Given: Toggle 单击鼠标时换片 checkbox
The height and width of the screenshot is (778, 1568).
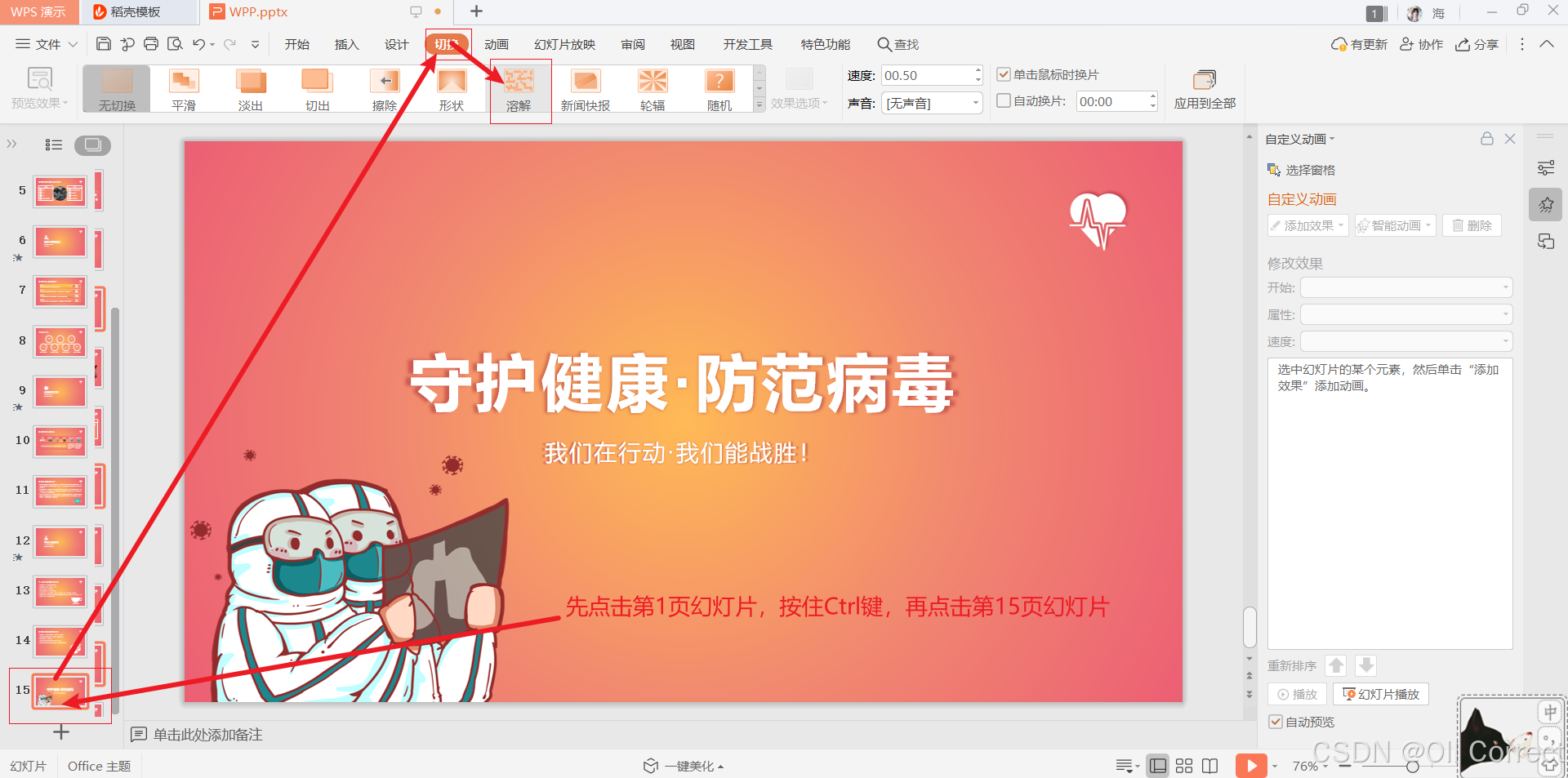Looking at the screenshot, I should tap(1004, 74).
